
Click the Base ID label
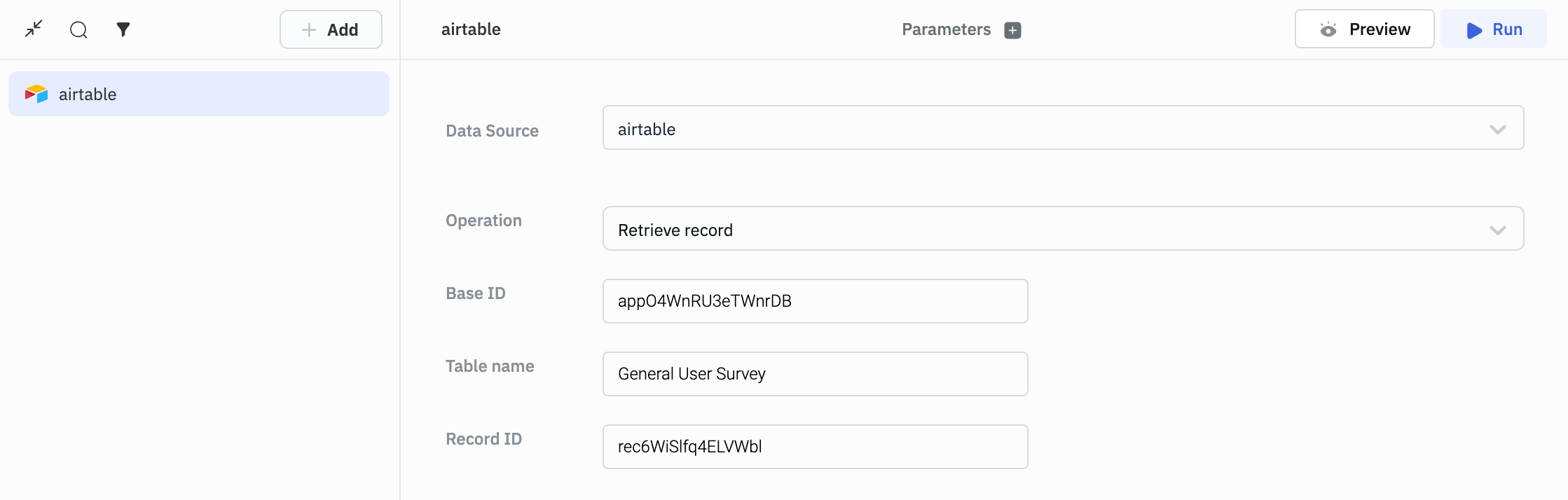coord(475,293)
